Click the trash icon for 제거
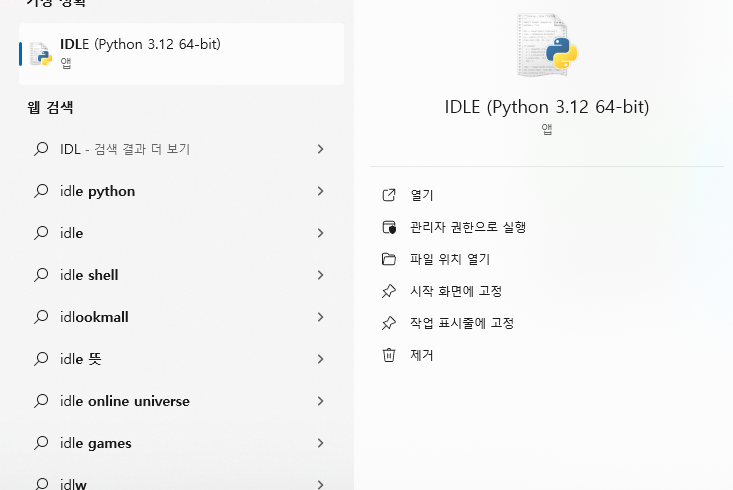 (389, 355)
